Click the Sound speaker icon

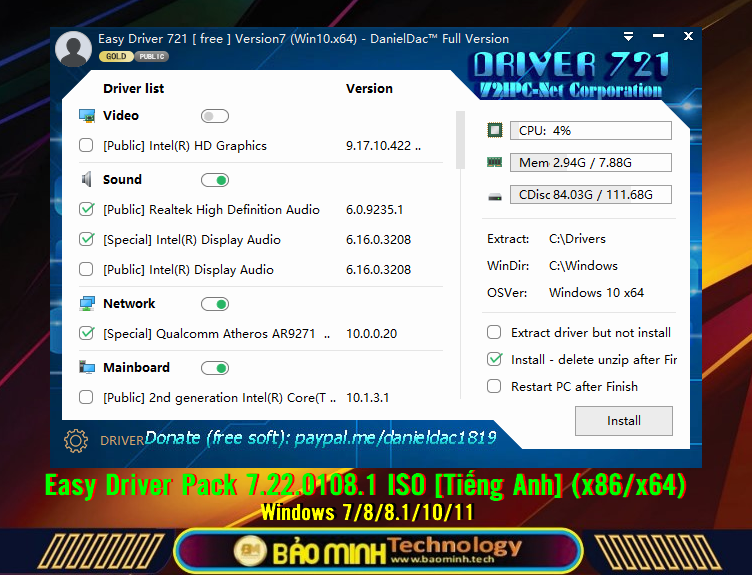coord(86,179)
